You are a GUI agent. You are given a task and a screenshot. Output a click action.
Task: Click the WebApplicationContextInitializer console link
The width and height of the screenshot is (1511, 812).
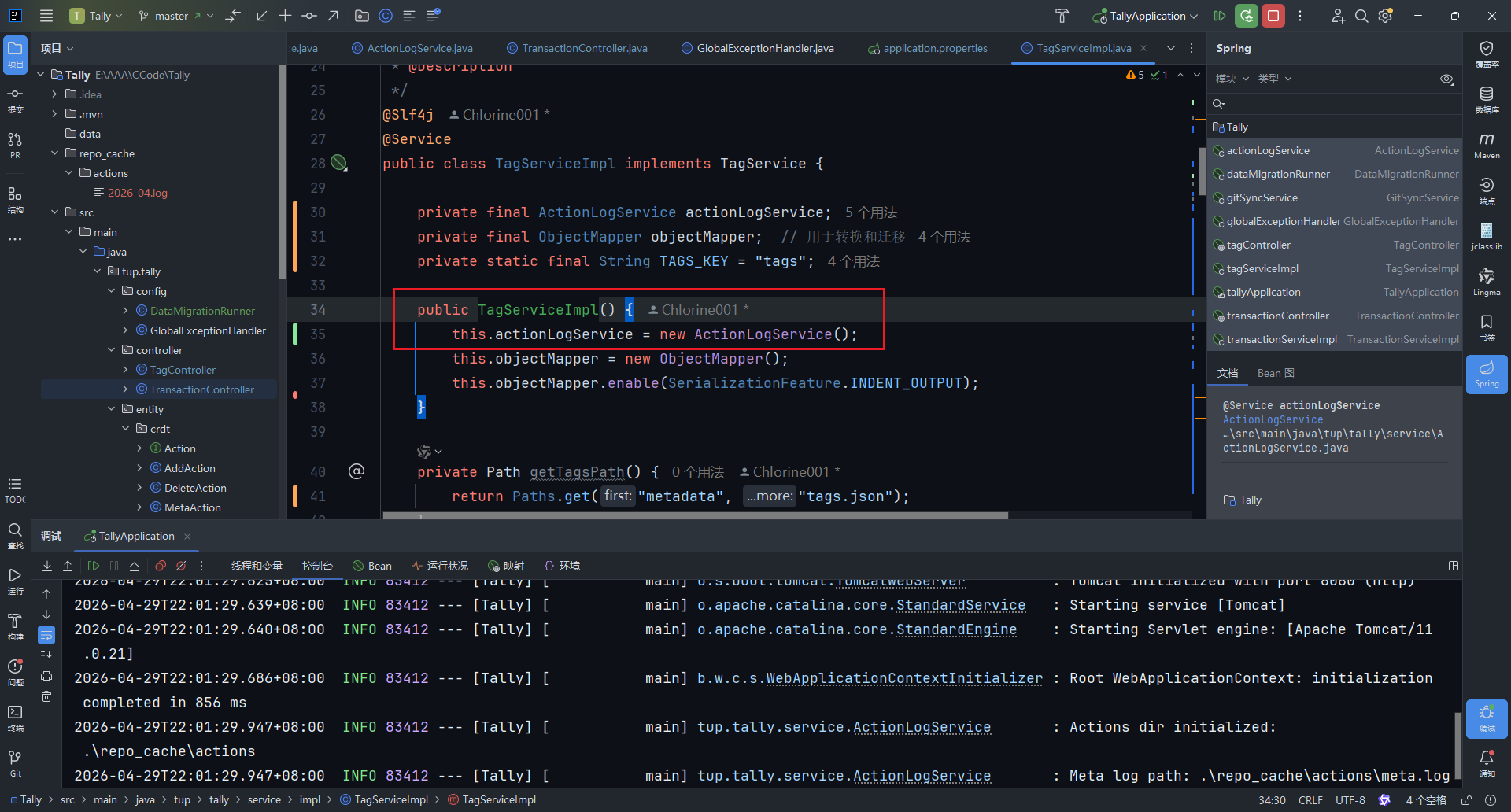(x=904, y=678)
